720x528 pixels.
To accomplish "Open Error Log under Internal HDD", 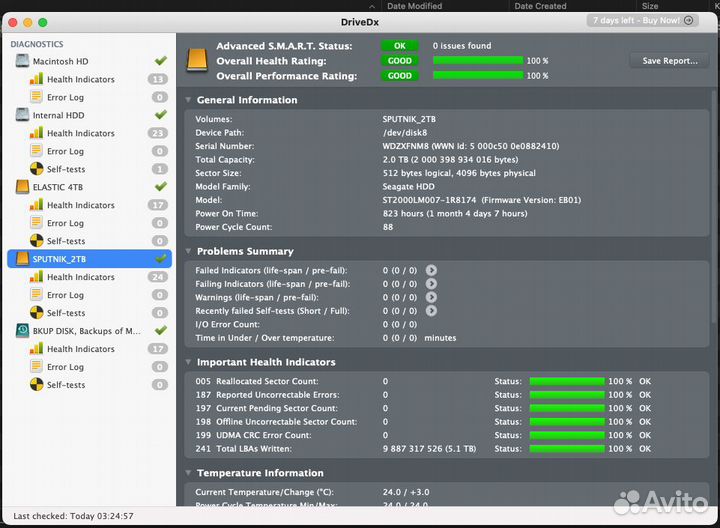I will (x=90, y=151).
